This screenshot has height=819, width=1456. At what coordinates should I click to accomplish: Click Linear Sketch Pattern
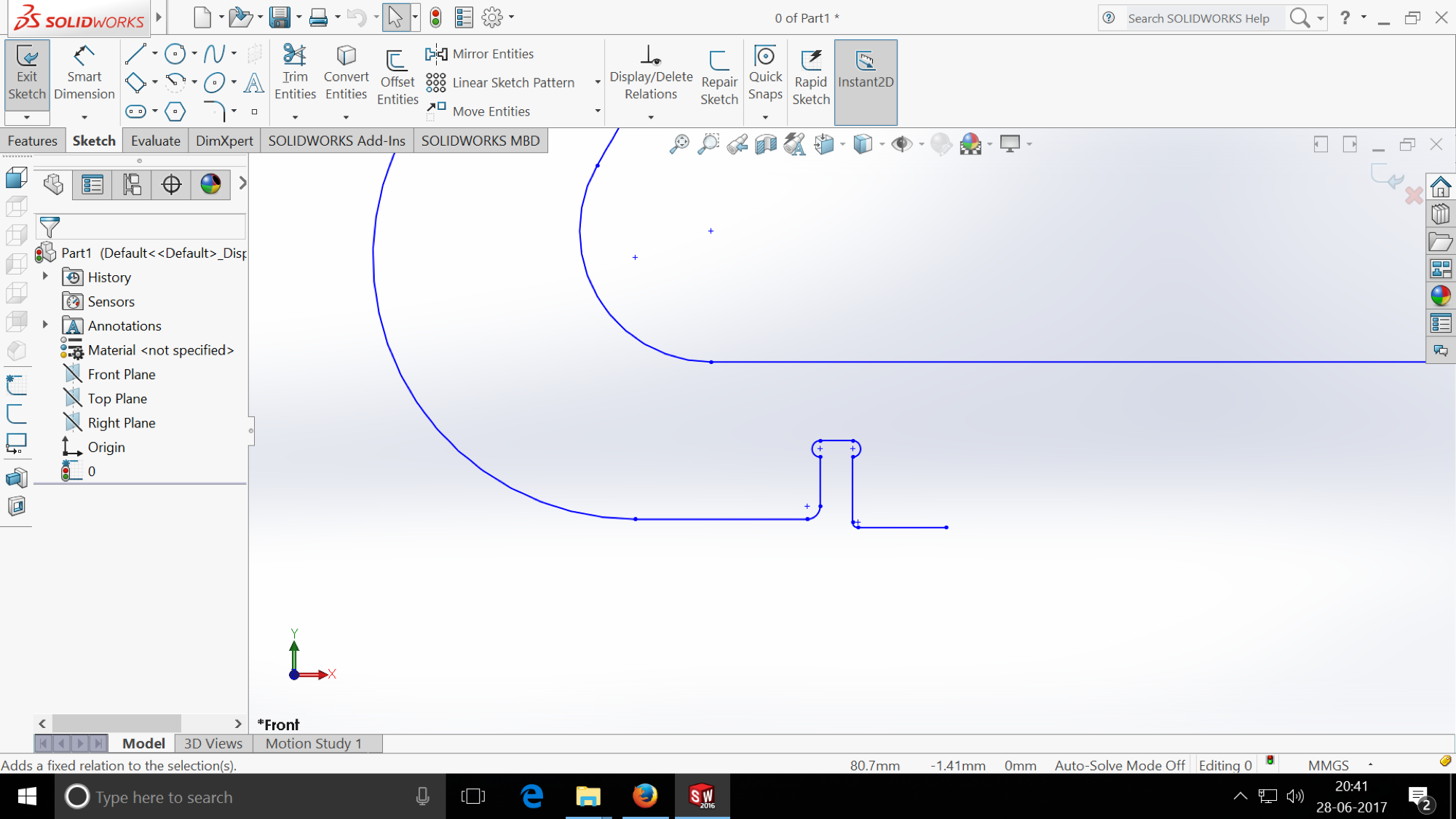[x=501, y=83]
